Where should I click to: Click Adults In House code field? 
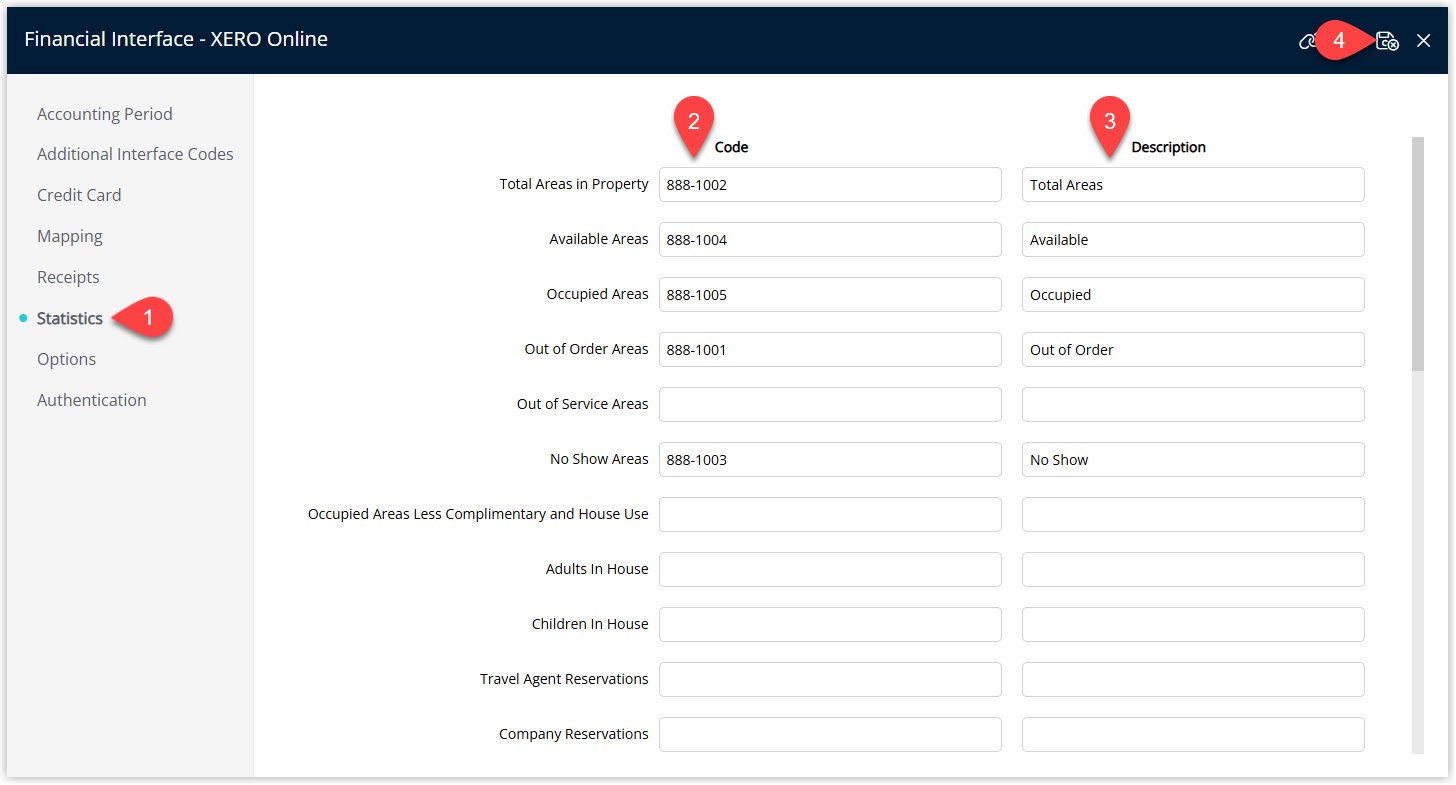click(x=830, y=569)
